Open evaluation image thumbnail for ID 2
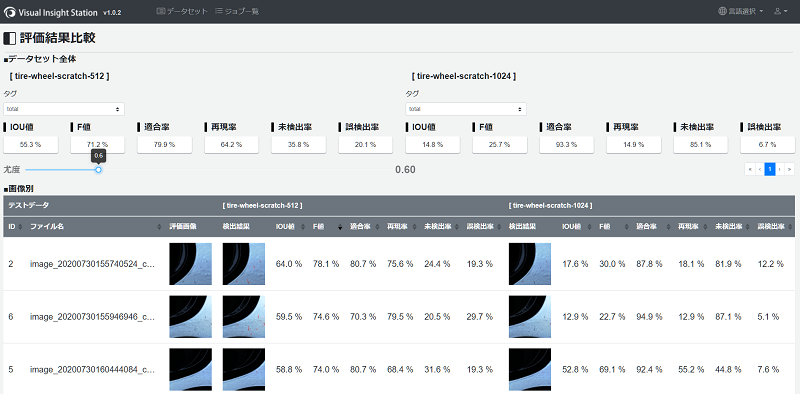The image size is (800, 394). [190, 264]
